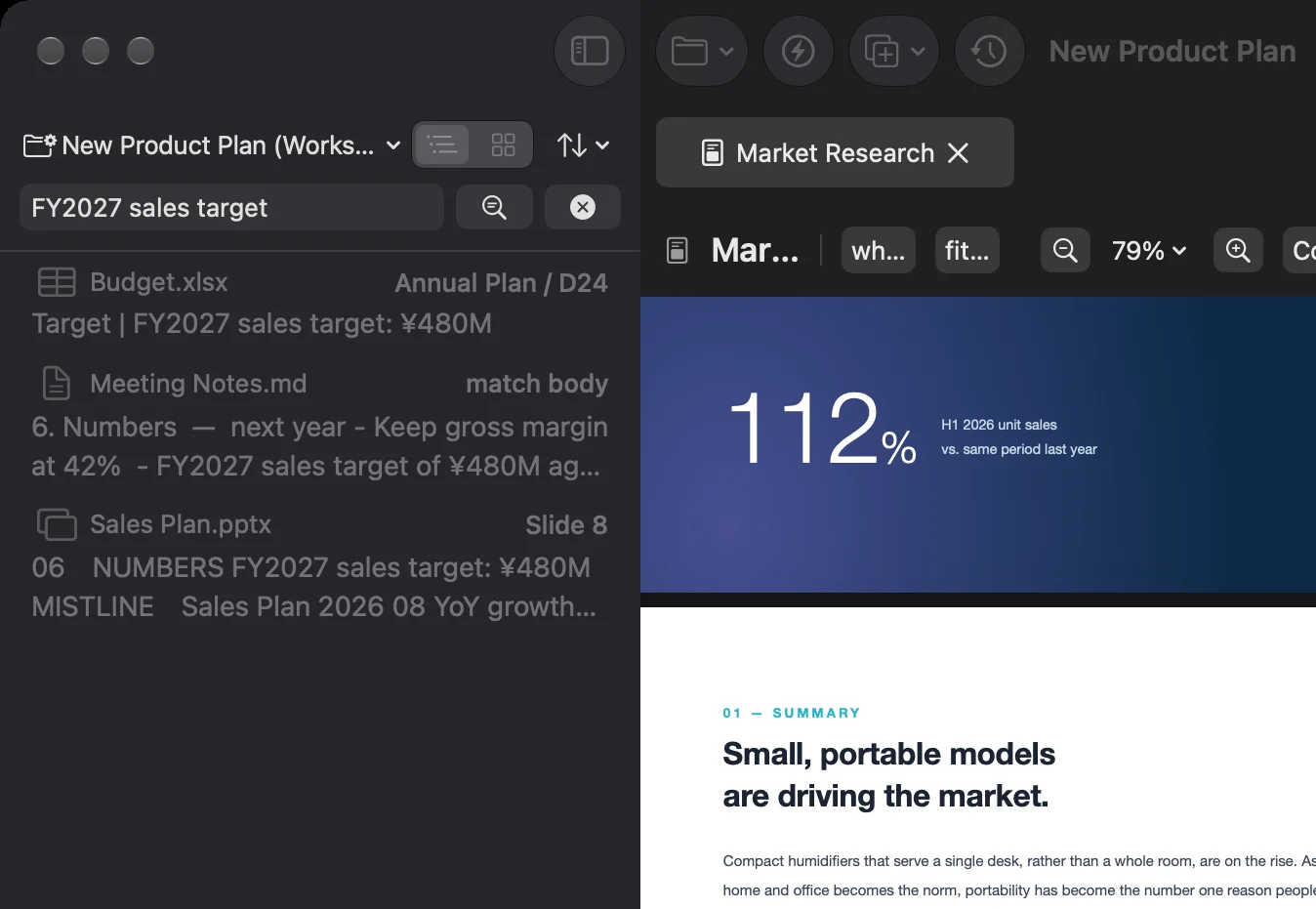Select the Market Research tab
Viewport: 1316px width, 909px height.
click(x=835, y=152)
